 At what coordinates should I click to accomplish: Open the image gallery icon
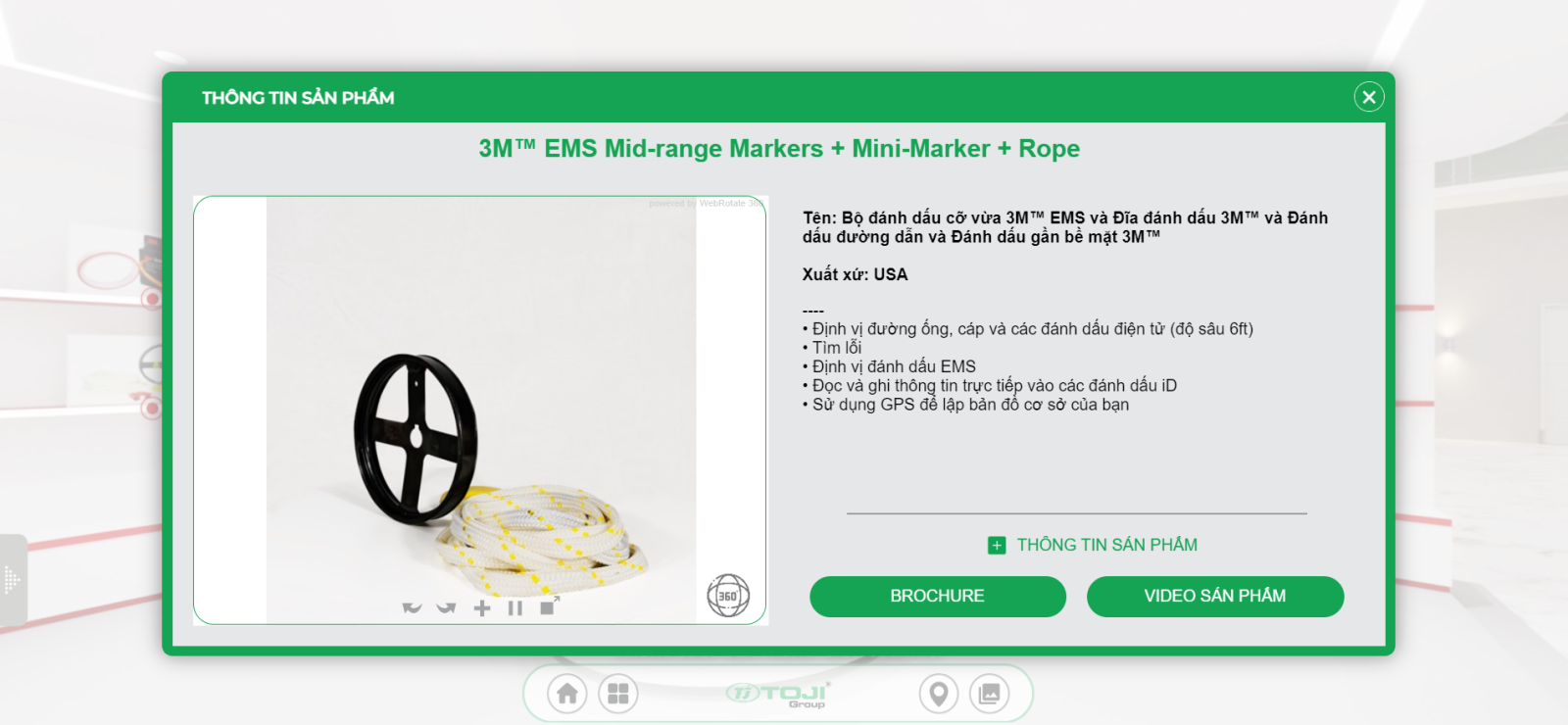tap(989, 694)
